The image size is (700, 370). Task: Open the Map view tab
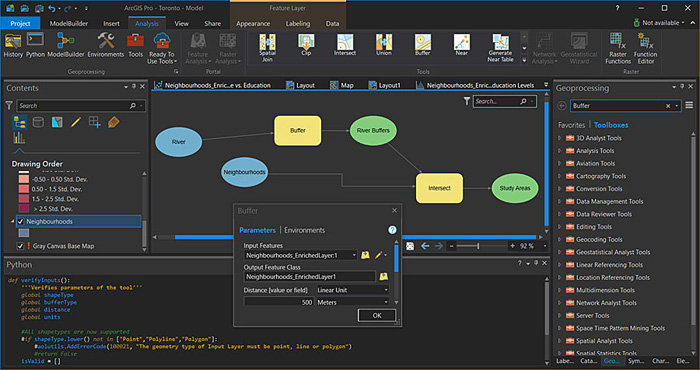point(342,85)
